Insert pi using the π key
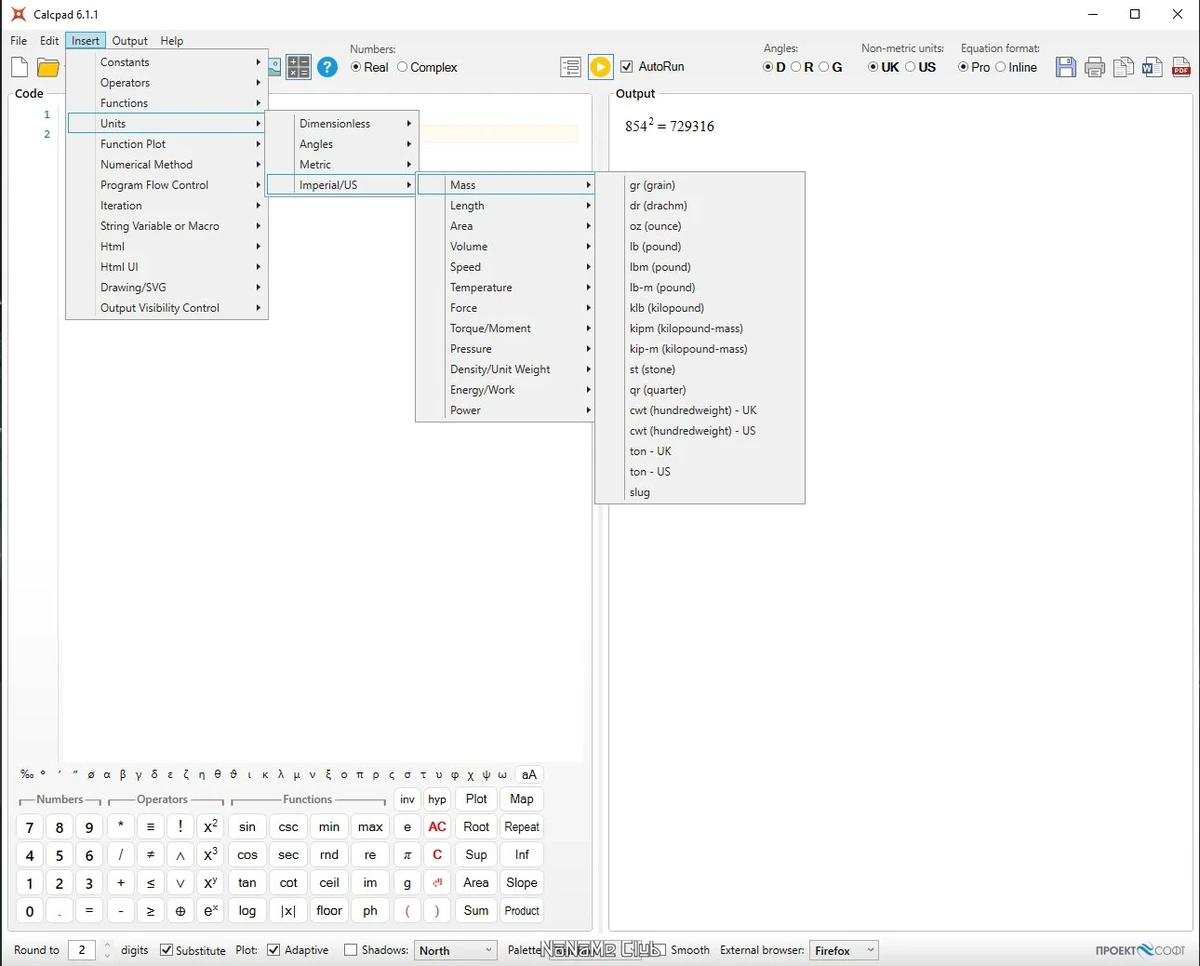Screen dimensions: 1200x966 pyautogui.click(x=407, y=855)
